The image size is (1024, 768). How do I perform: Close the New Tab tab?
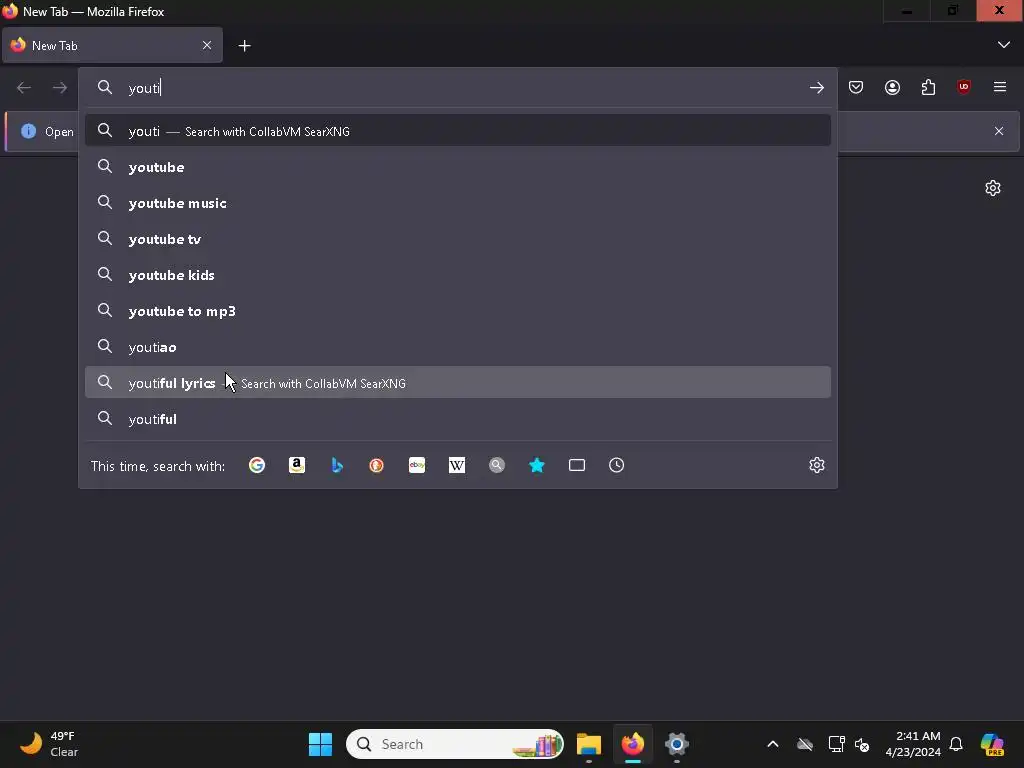click(x=207, y=45)
